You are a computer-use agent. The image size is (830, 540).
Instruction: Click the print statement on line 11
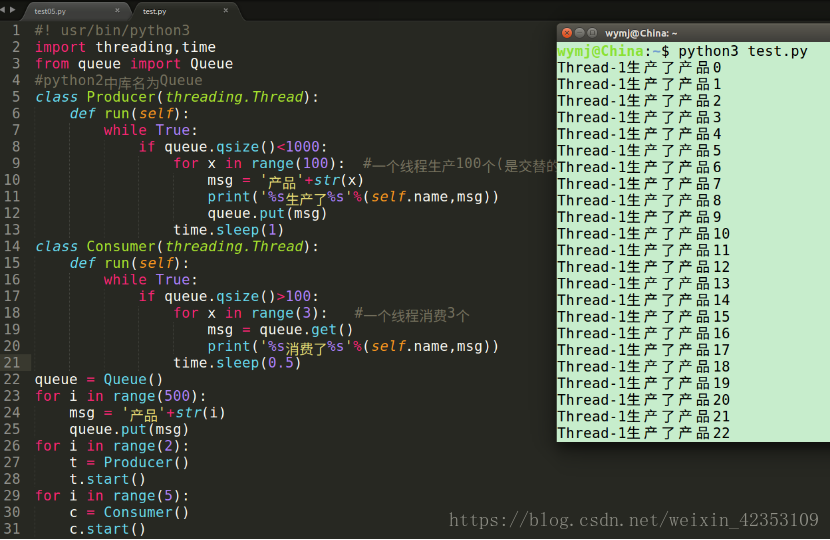(x=353, y=197)
